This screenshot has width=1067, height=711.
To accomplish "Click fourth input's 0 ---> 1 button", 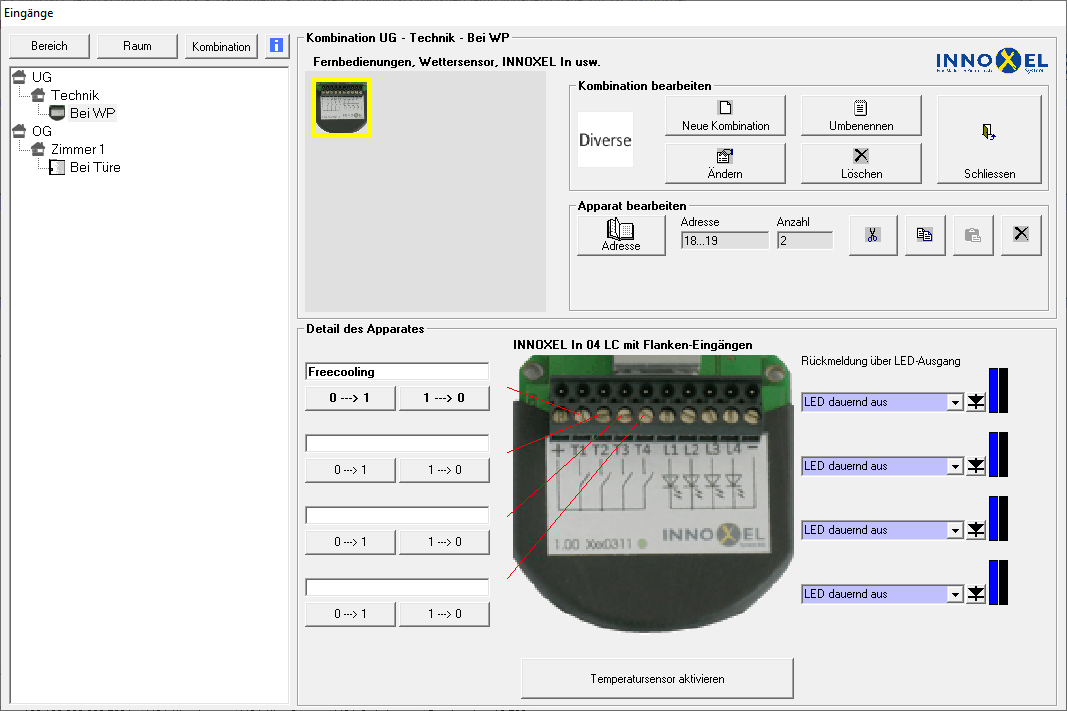I will point(350,614).
